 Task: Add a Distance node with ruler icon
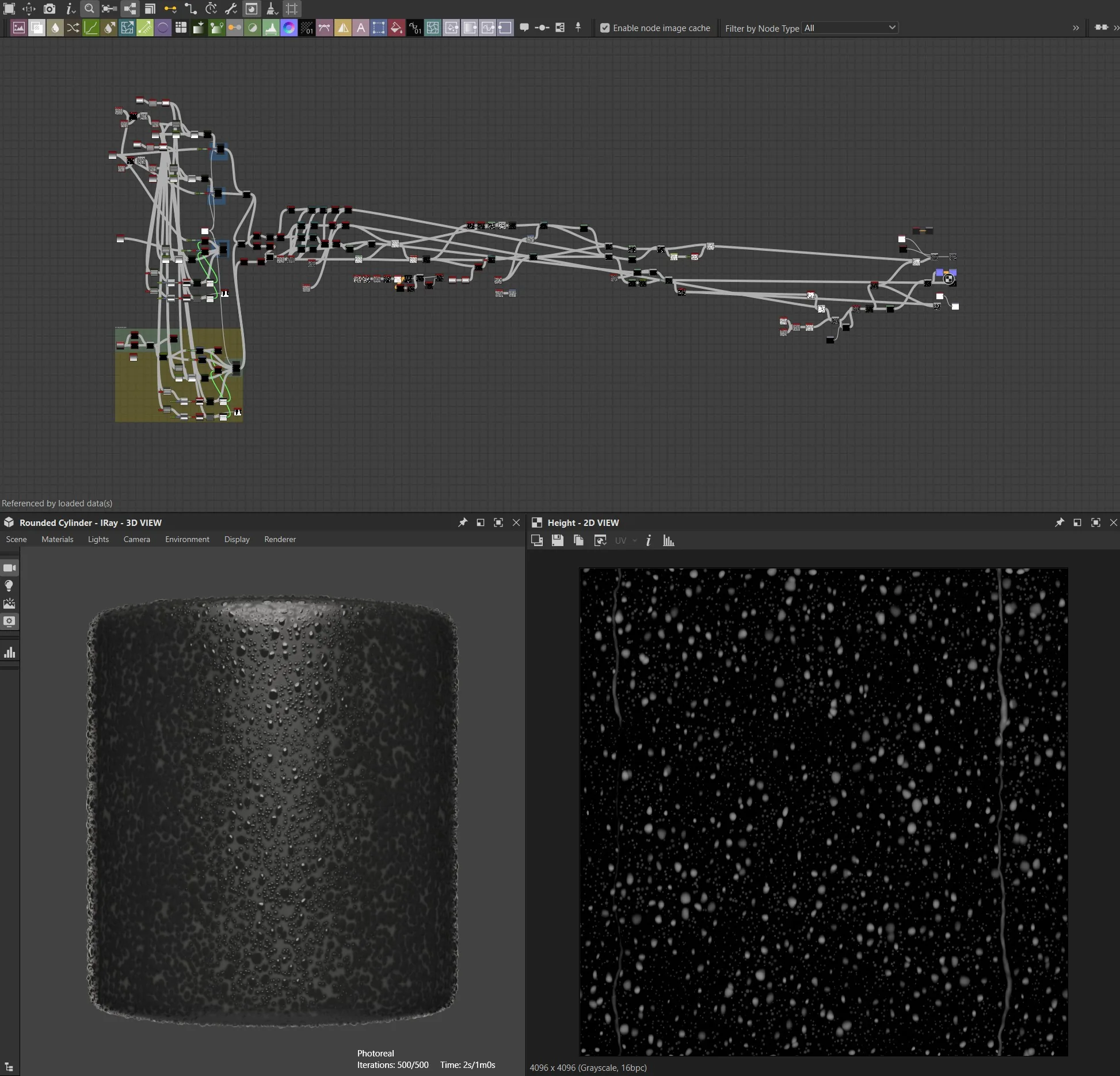click(x=145, y=28)
